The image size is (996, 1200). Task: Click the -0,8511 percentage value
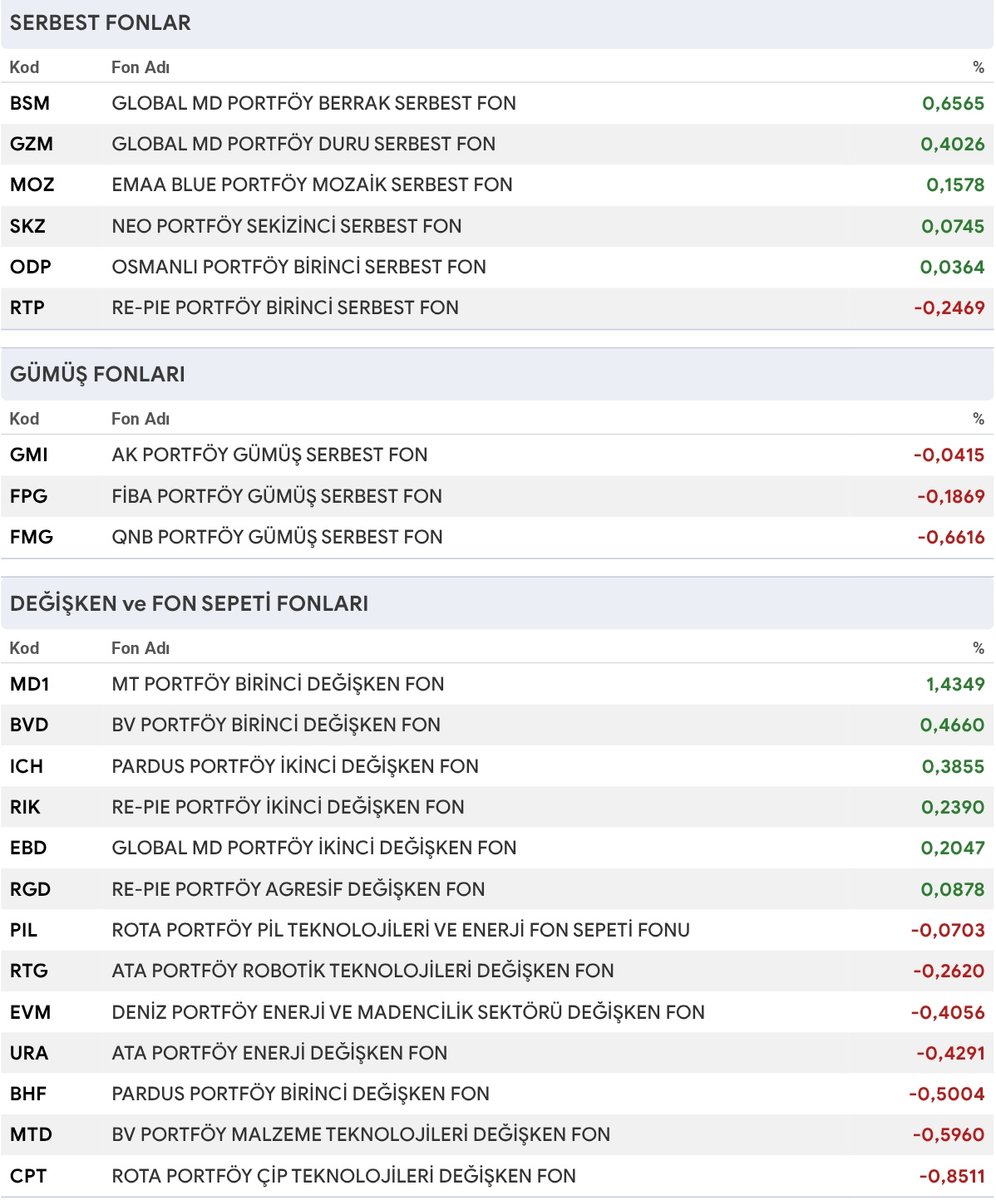click(x=951, y=1176)
